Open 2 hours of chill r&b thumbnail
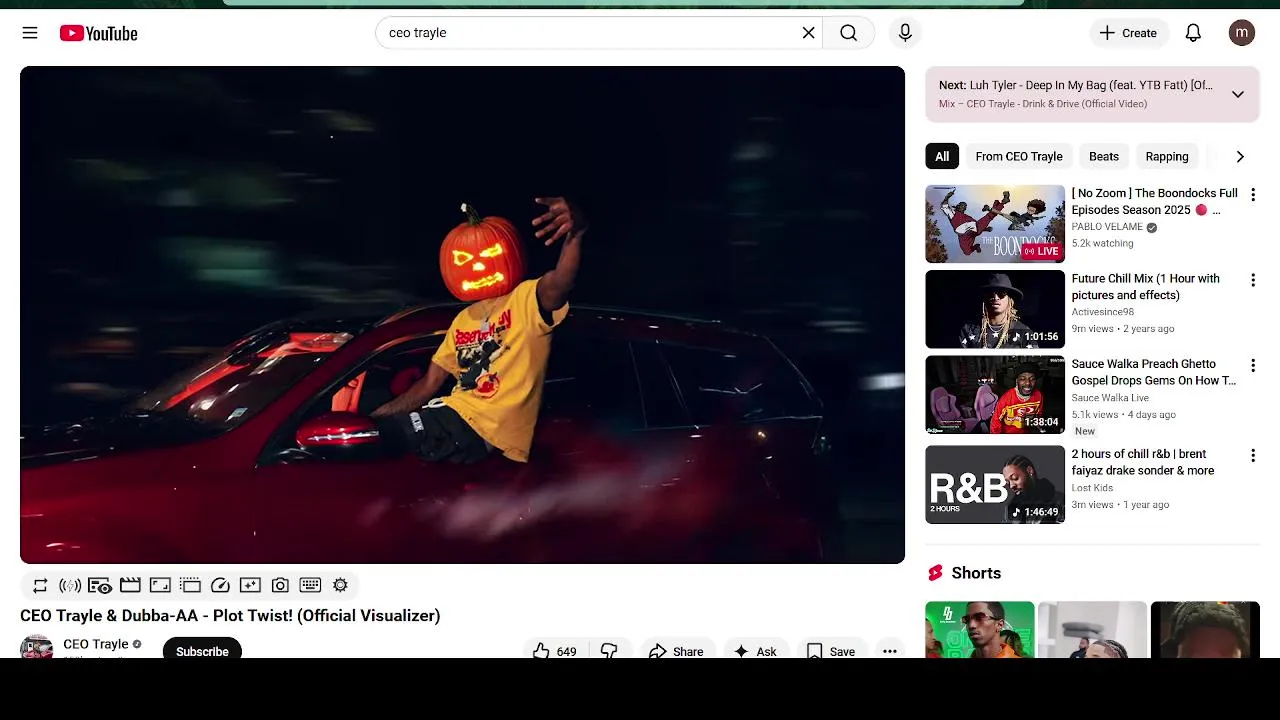Viewport: 1280px width, 720px height. [995, 485]
